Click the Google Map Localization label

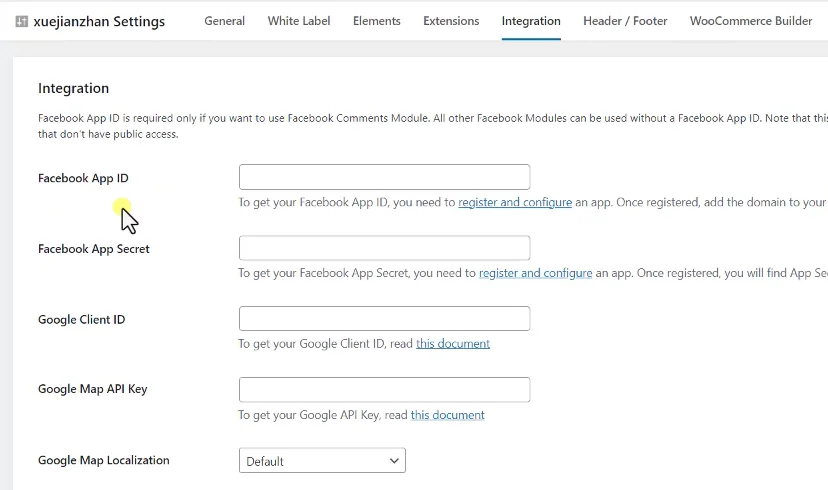coord(104,461)
